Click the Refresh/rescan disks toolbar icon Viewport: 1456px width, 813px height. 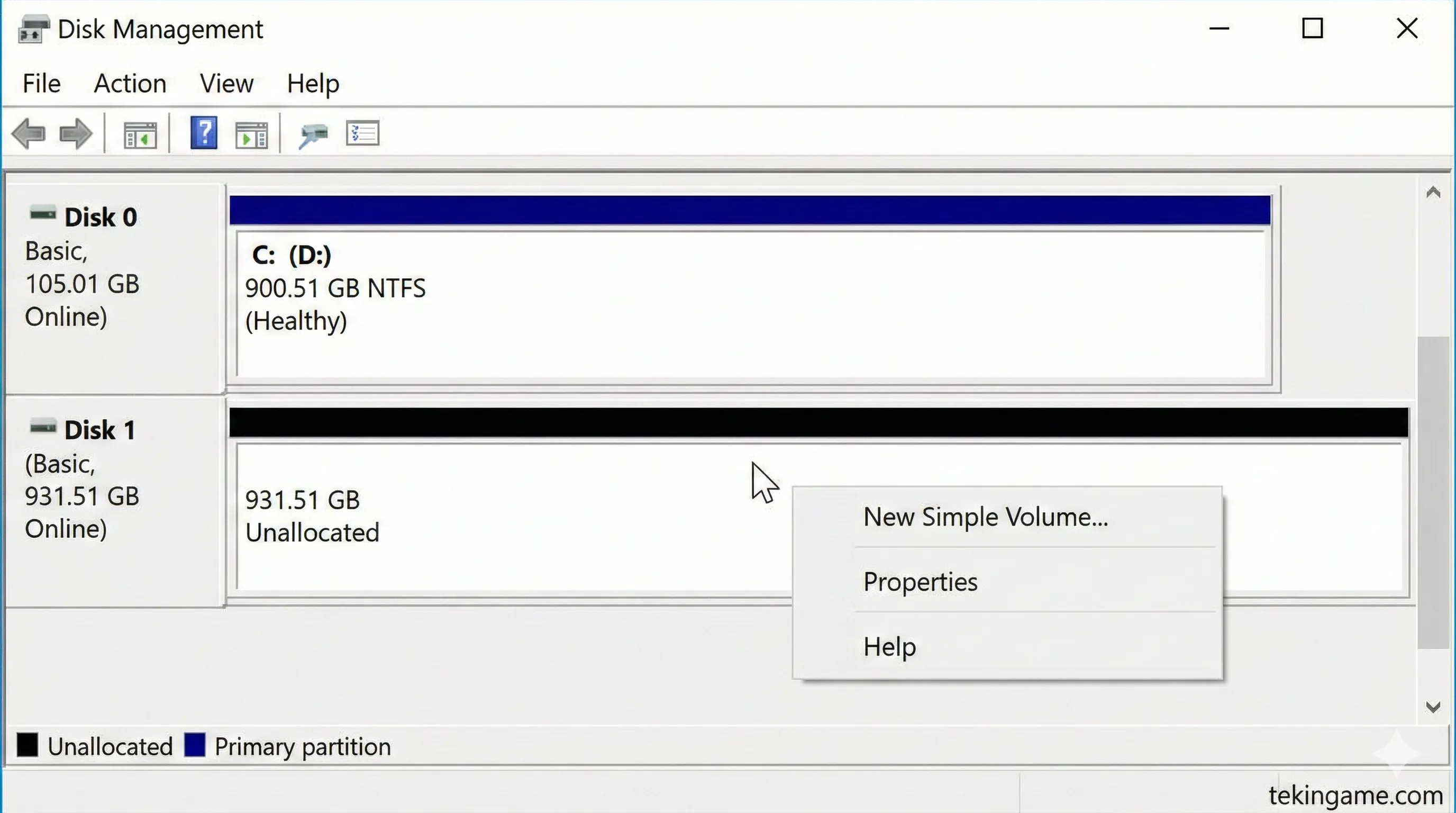(x=313, y=135)
